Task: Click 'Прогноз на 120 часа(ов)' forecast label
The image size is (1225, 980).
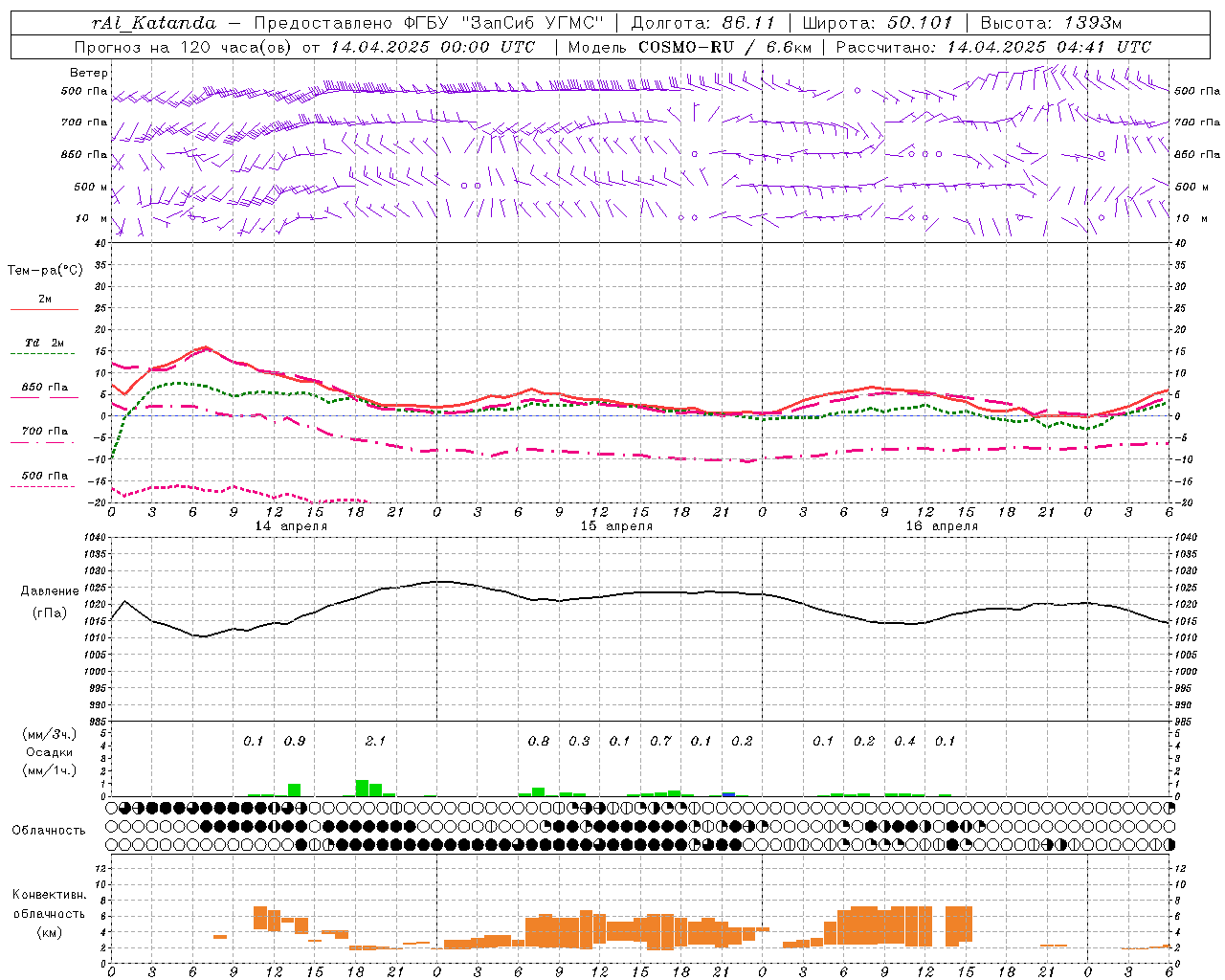Action: pos(184,47)
